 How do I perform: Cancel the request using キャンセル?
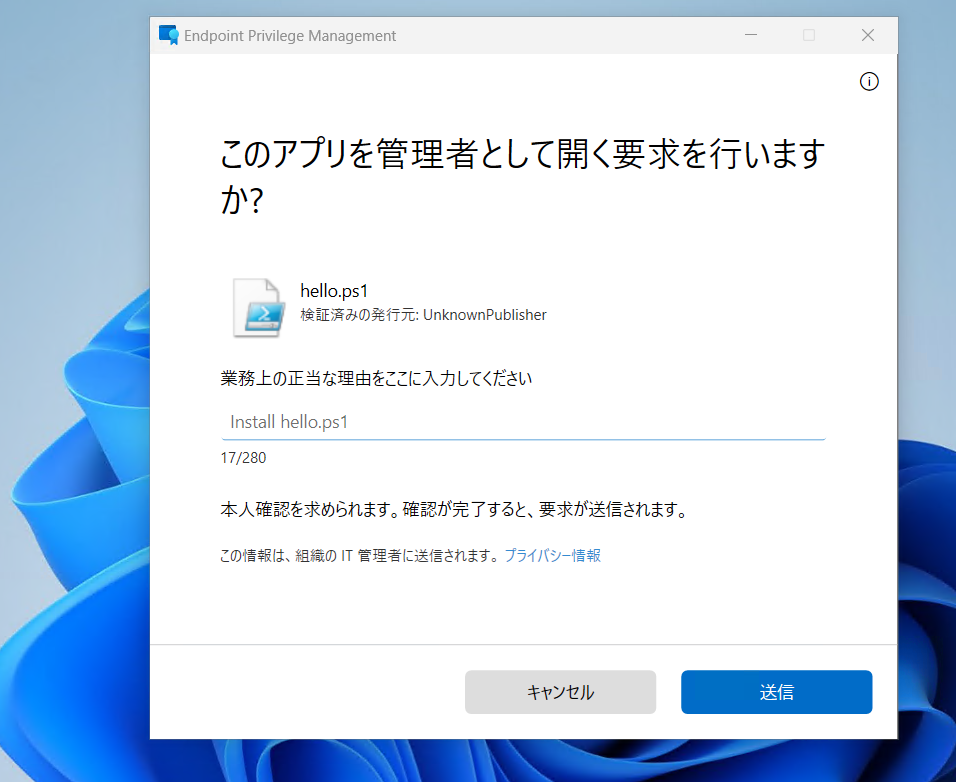[560, 691]
